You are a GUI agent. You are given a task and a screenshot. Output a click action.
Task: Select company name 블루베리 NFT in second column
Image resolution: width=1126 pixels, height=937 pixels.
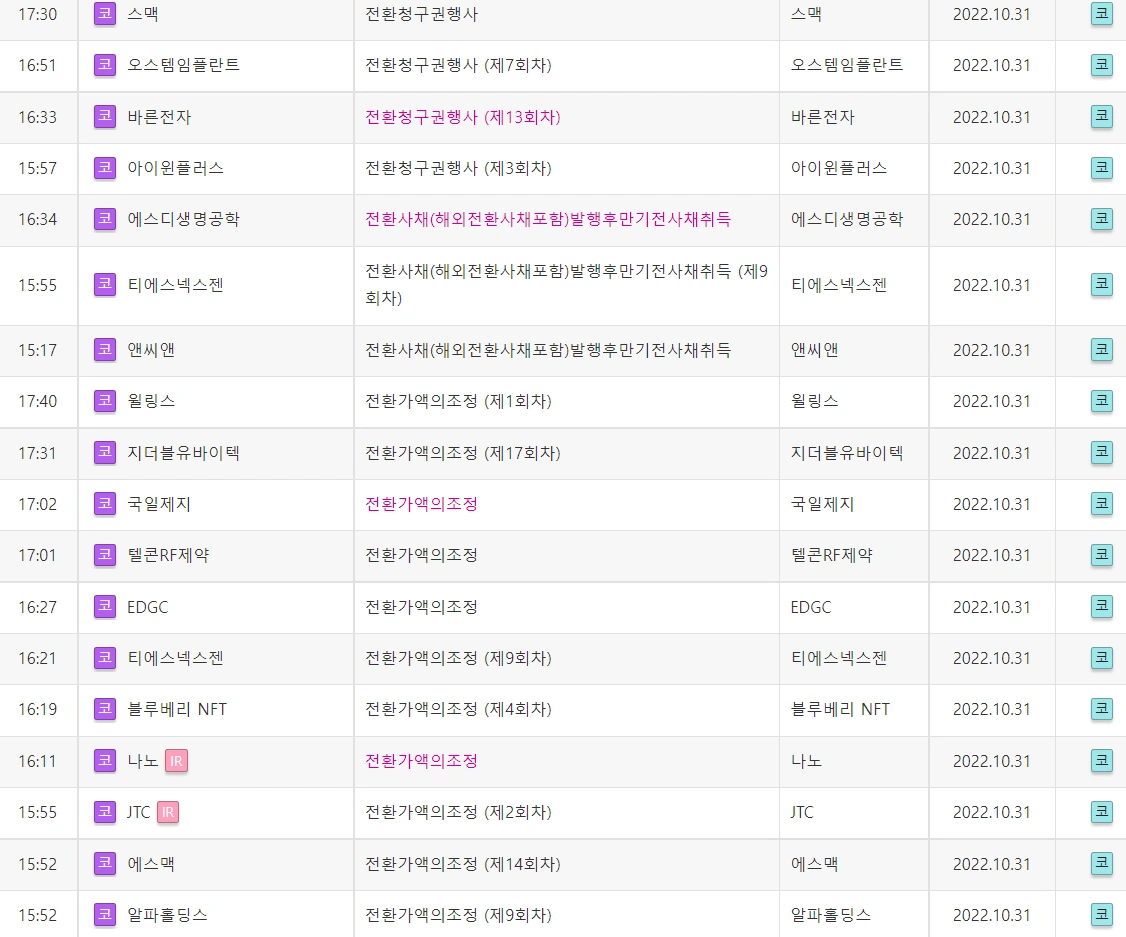tap(177, 709)
